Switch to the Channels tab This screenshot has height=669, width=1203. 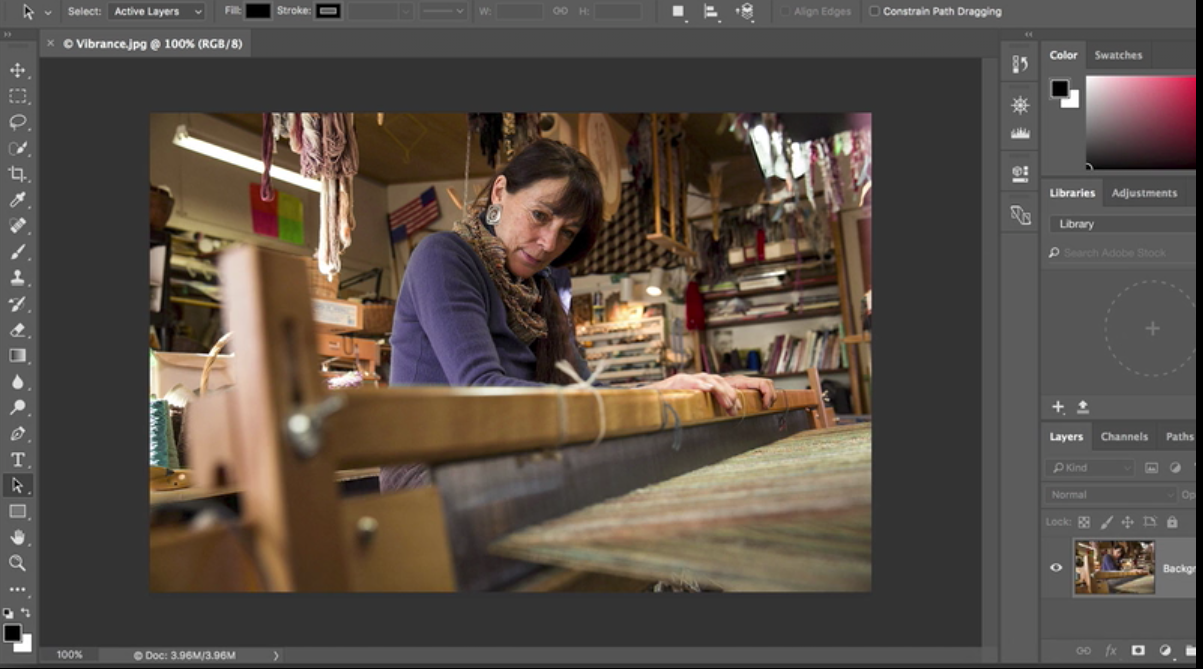pyautogui.click(x=1124, y=437)
